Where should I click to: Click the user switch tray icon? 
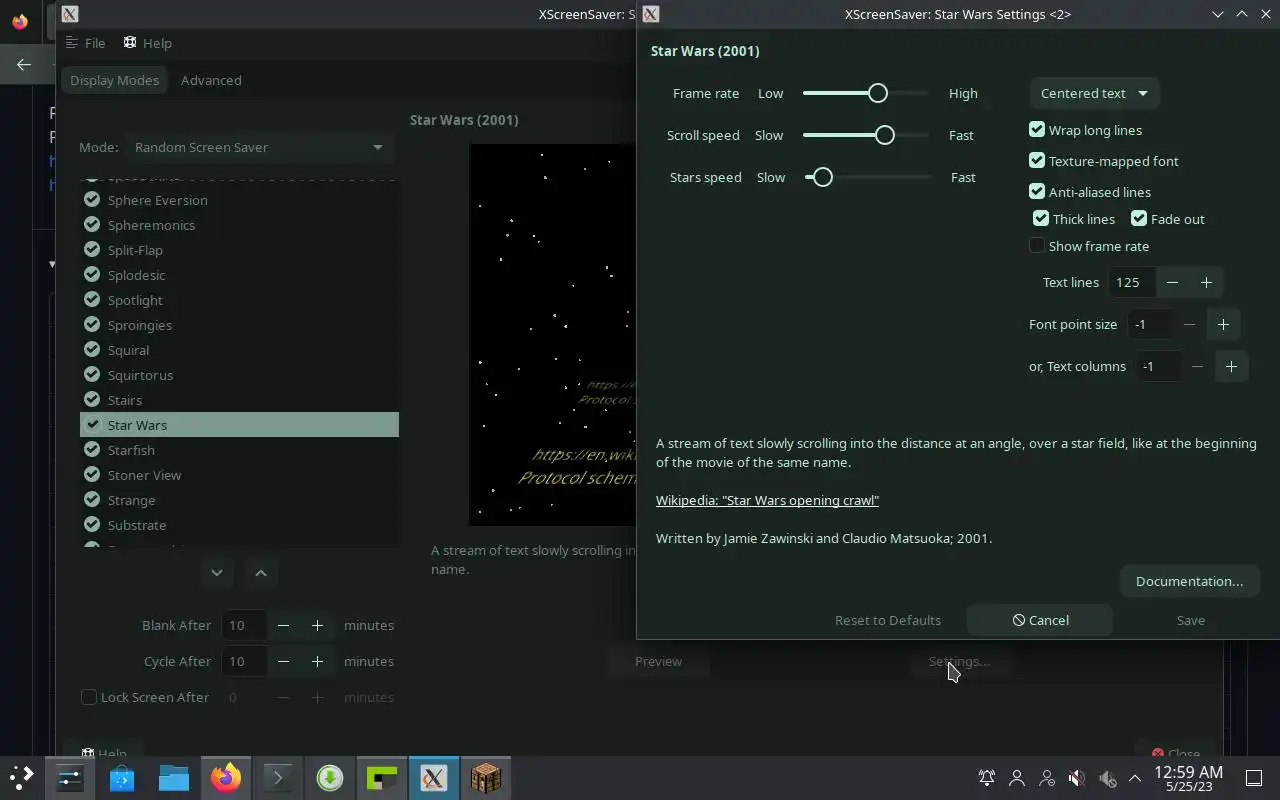coord(1047,777)
